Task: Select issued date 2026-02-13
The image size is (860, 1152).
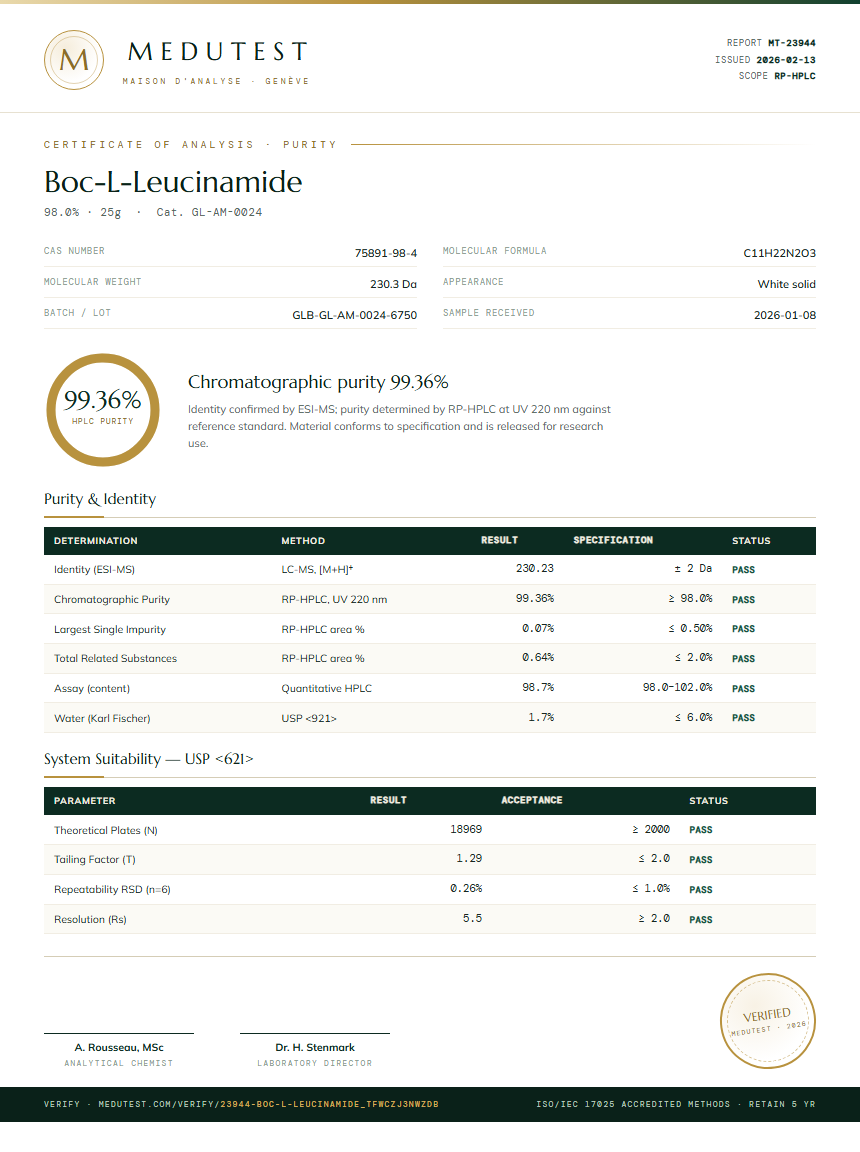Action: 786,60
